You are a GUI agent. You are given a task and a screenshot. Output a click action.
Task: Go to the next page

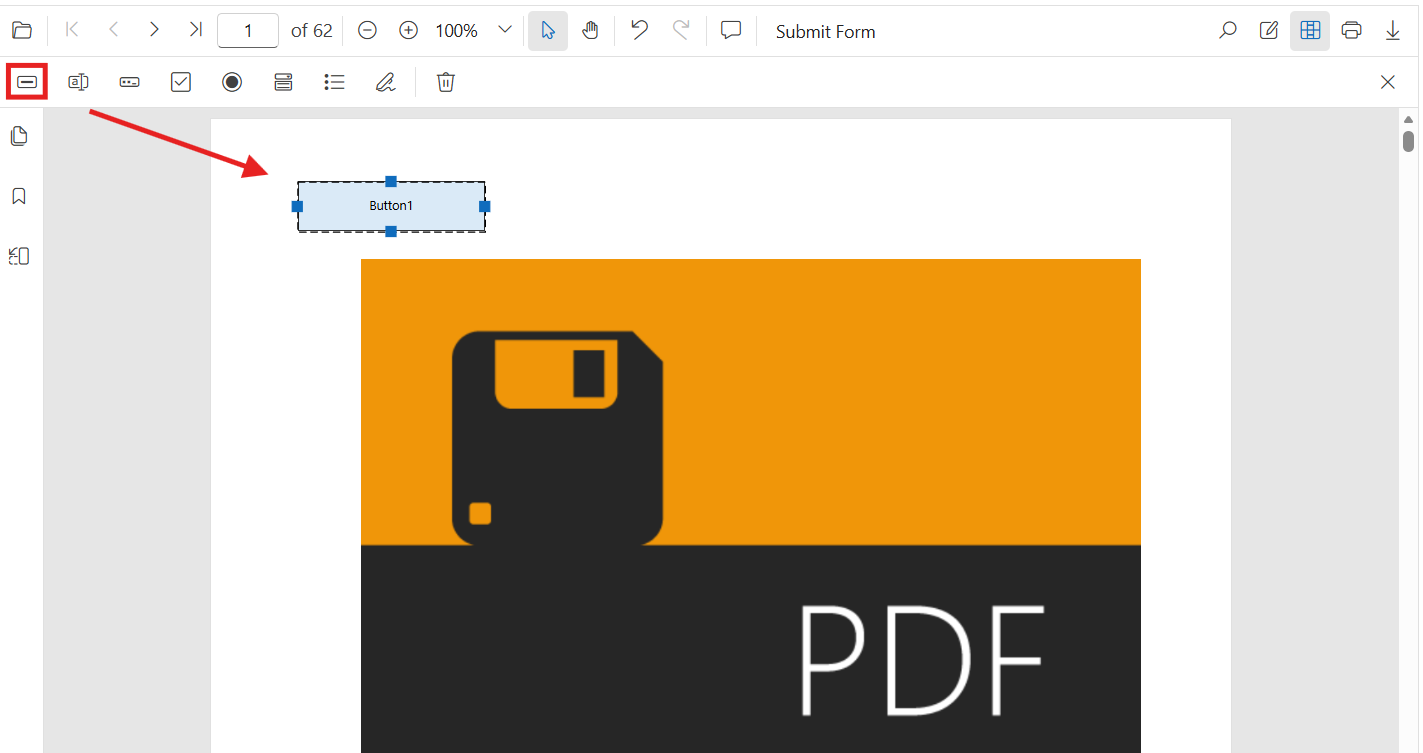[154, 30]
